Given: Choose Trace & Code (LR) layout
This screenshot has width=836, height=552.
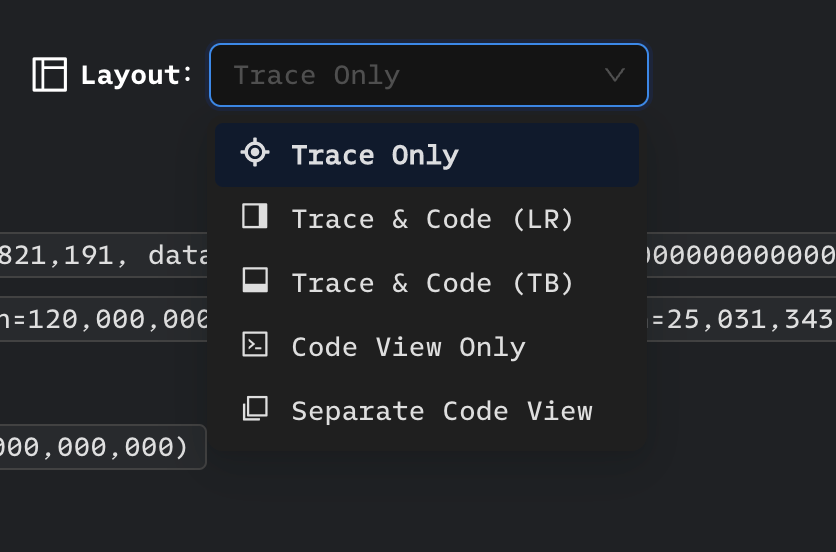Looking at the screenshot, I should 432,219.
